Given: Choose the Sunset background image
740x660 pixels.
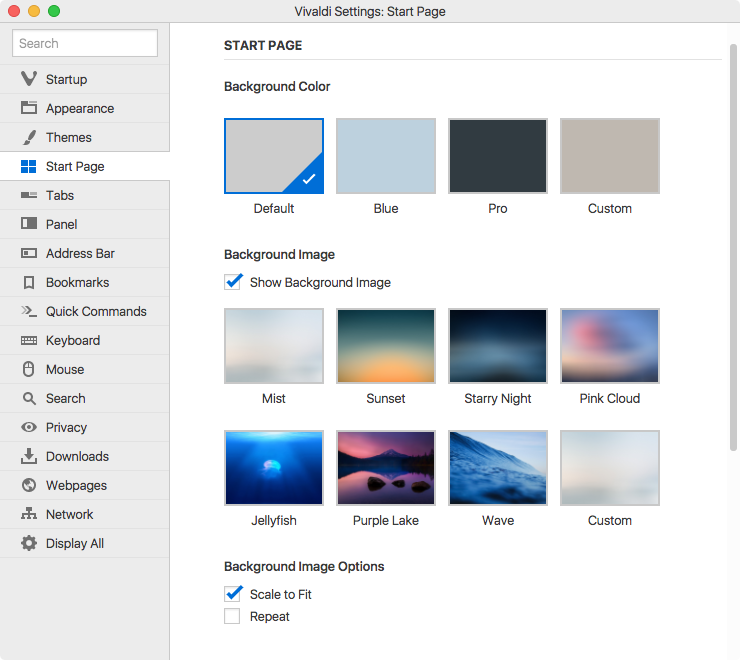Looking at the screenshot, I should pyautogui.click(x=386, y=346).
